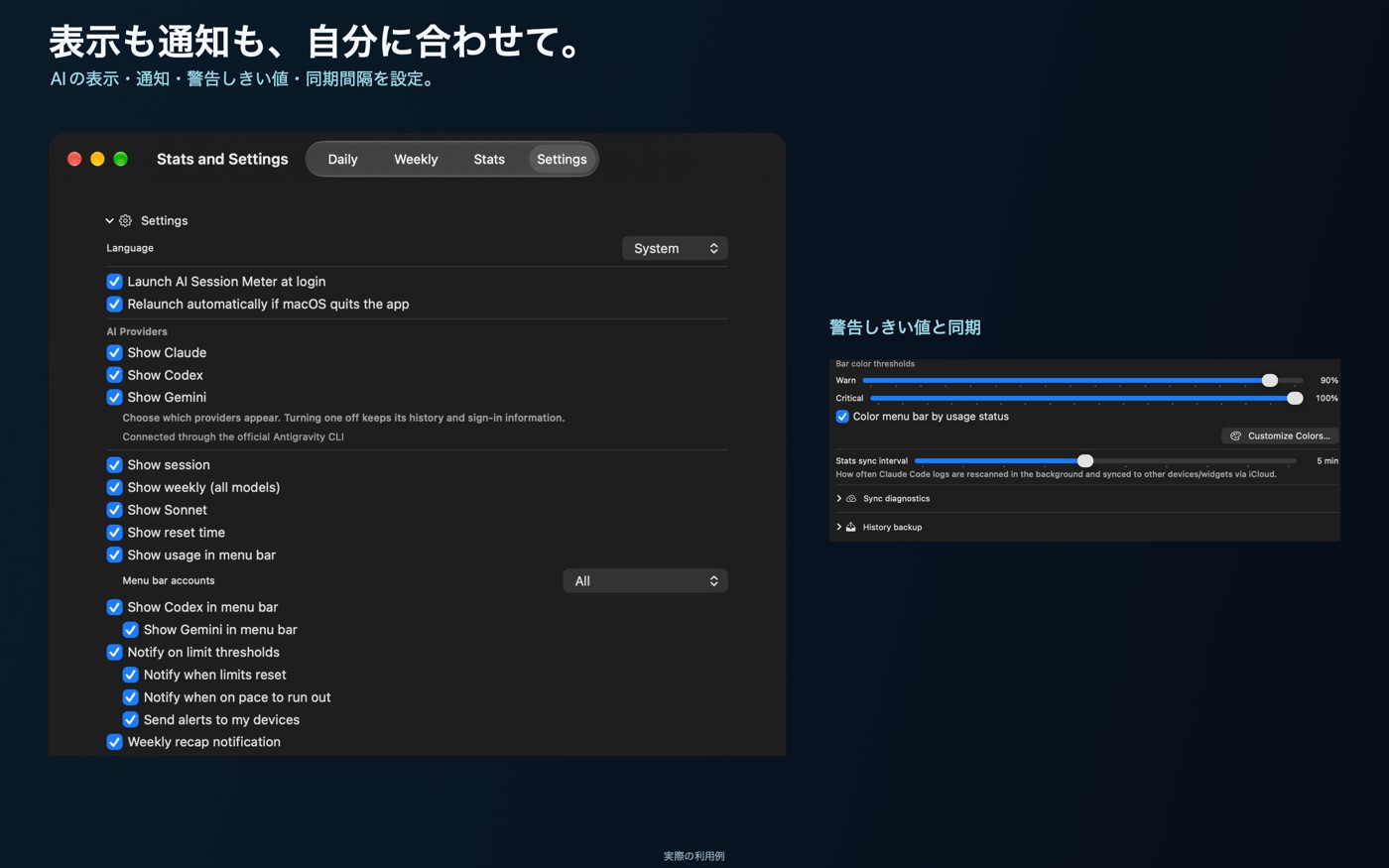Toggle Notify when on pace to run out

point(130,697)
